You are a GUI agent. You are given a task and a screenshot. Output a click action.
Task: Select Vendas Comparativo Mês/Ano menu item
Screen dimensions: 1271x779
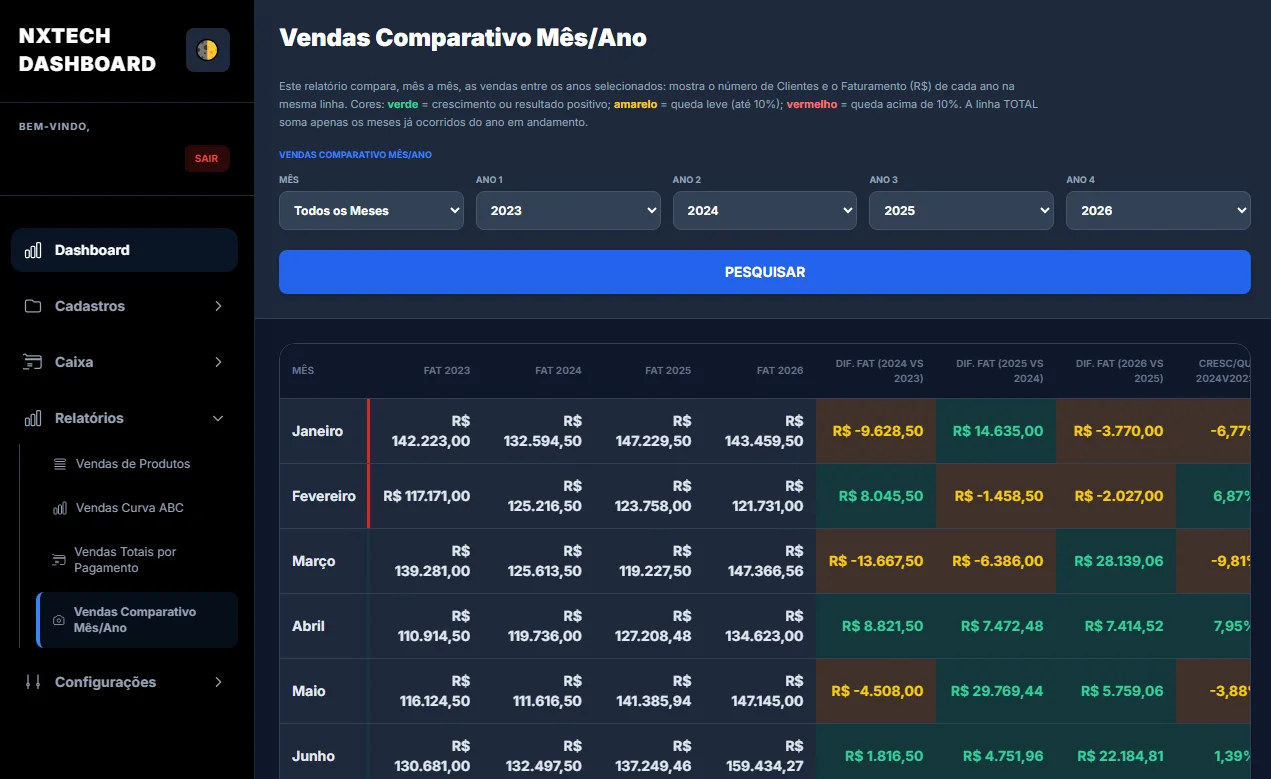coord(137,620)
